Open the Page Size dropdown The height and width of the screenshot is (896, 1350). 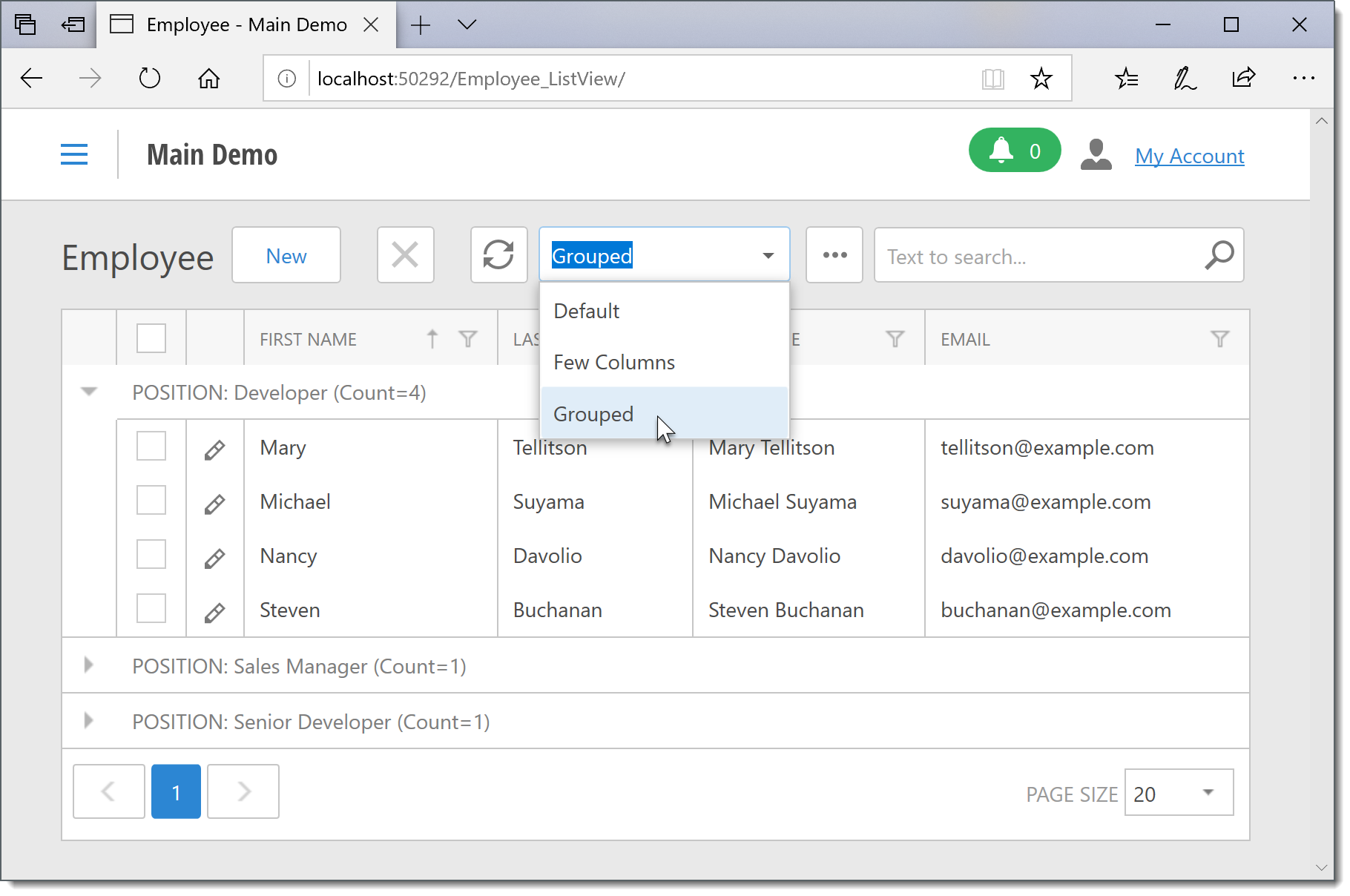tap(1179, 793)
